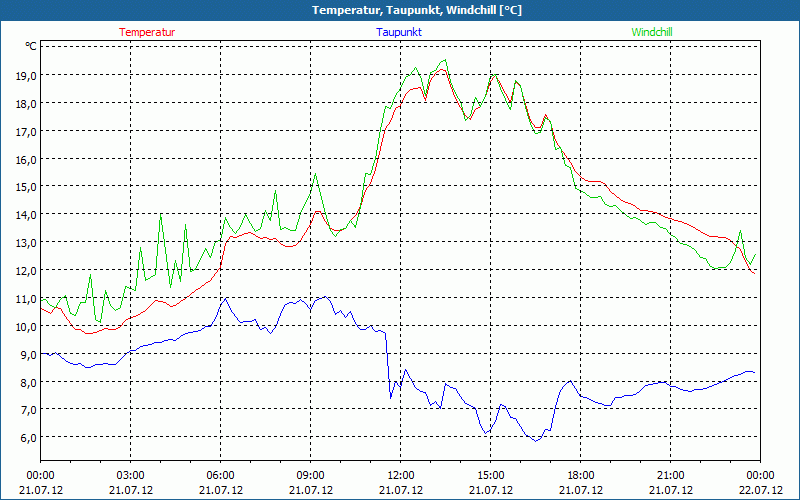This screenshot has width=800, height=500.
Task: Click the '16,0' y-axis value
Action: (x=26, y=159)
